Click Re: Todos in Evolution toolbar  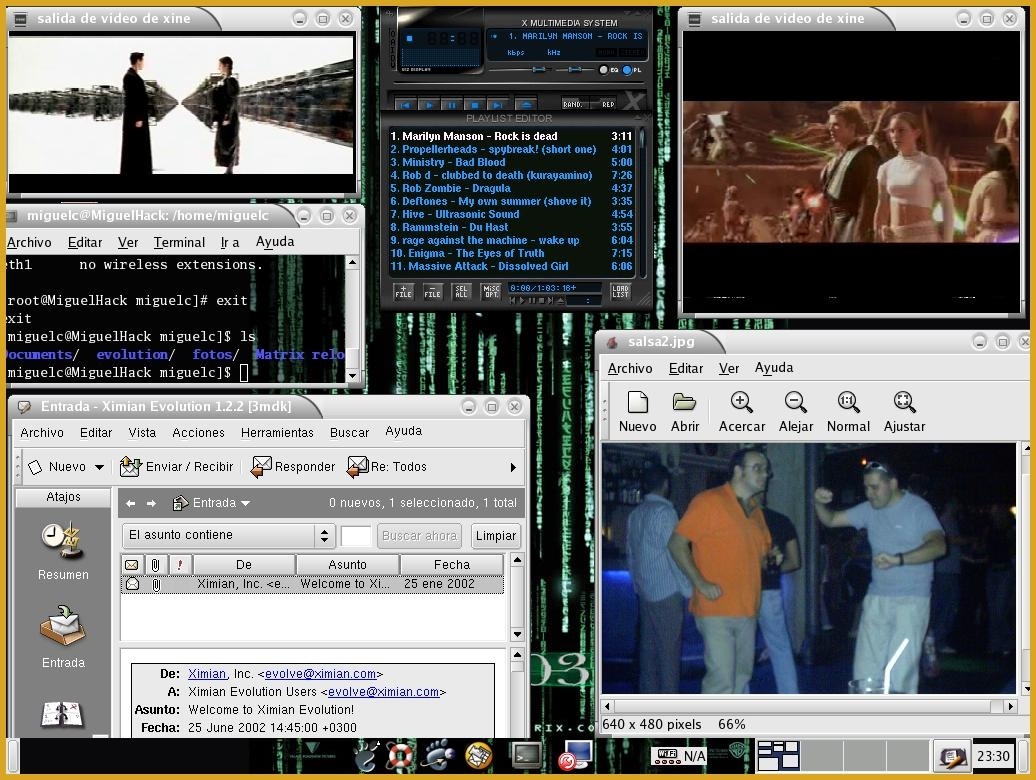point(387,467)
